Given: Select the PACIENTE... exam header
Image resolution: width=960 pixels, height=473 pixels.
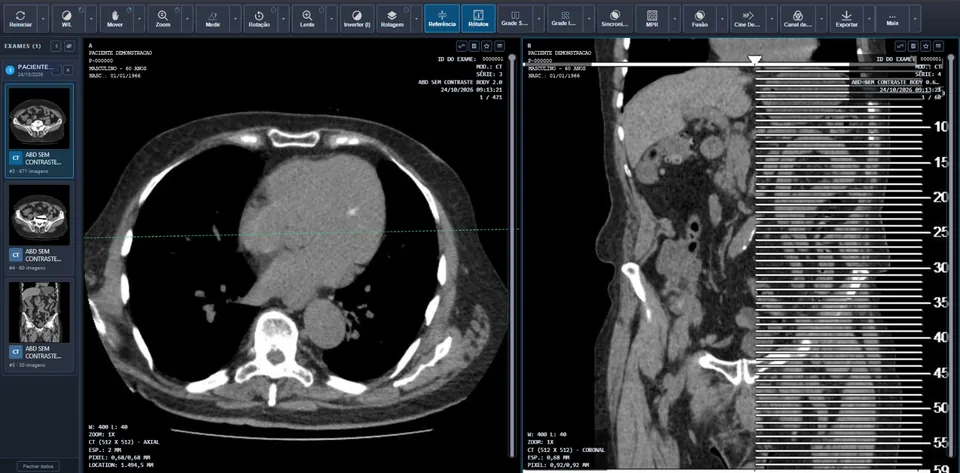Looking at the screenshot, I should pos(39,70).
